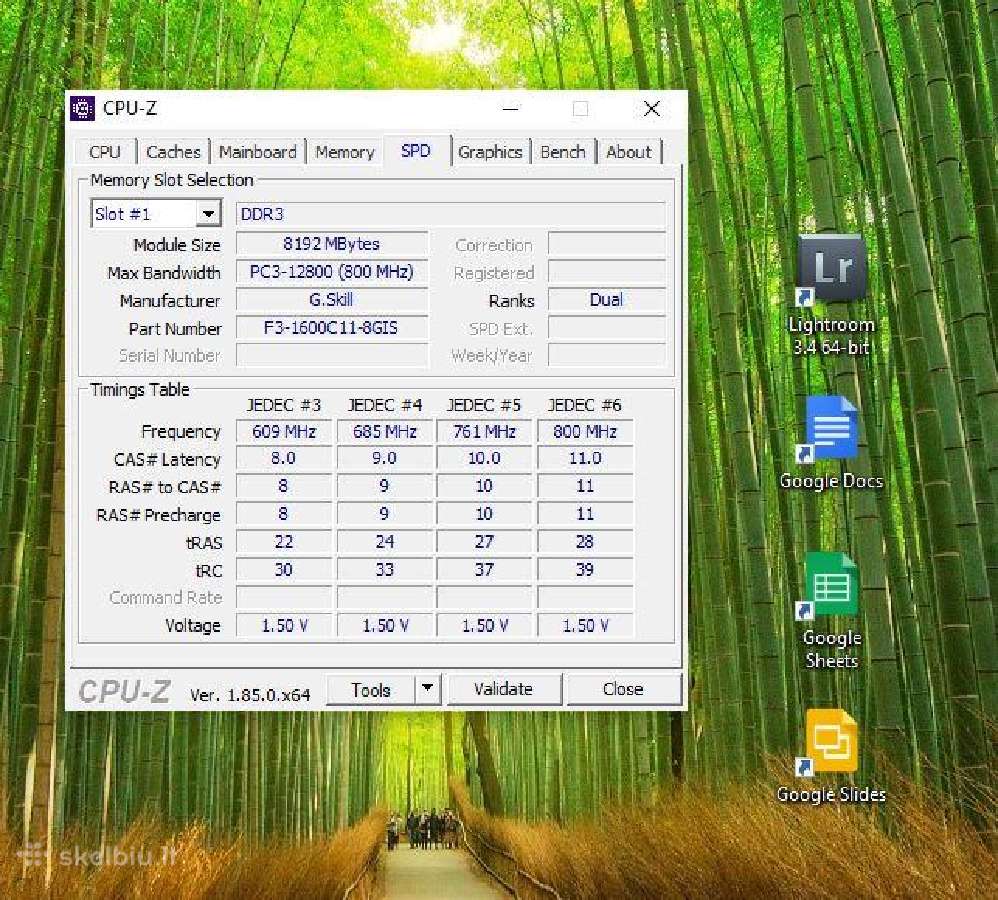Expand the Slot #1 memory slot dropdown
998x900 pixels.
pyautogui.click(x=208, y=214)
